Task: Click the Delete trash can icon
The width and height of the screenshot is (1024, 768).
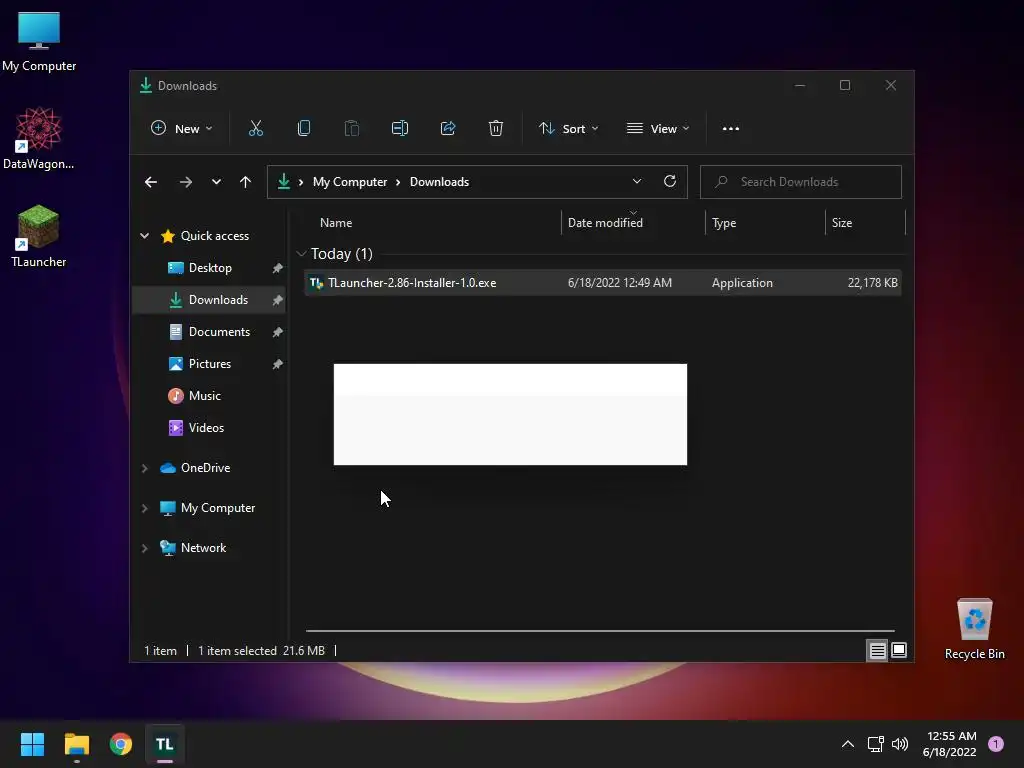Action: [x=496, y=129]
